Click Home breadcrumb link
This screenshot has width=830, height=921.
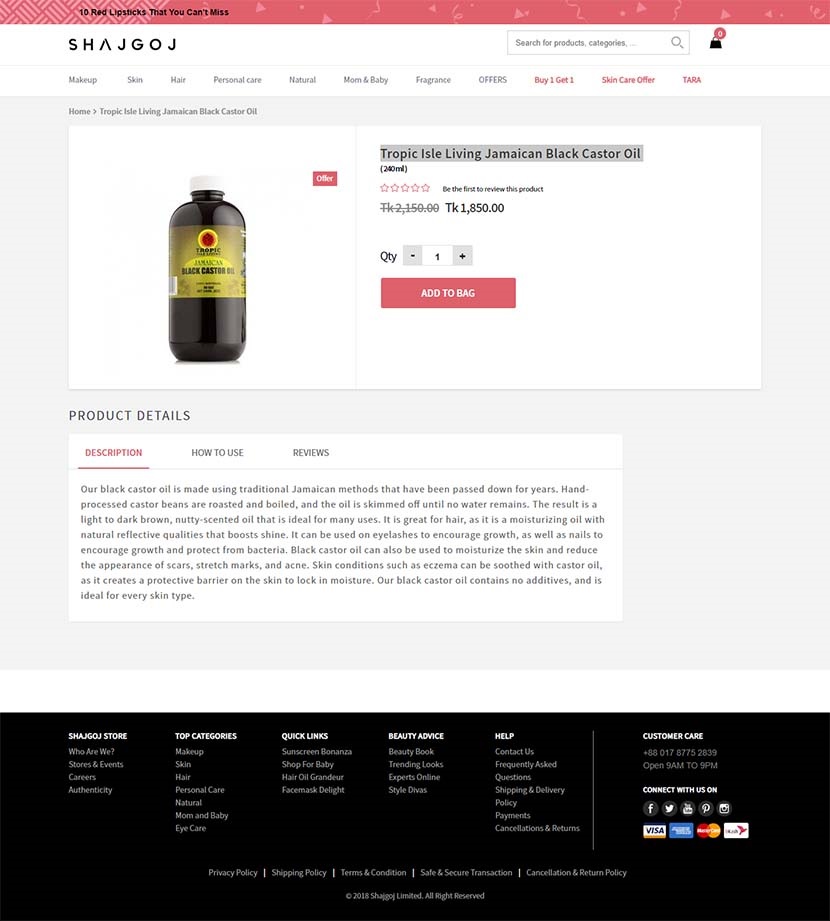pyautogui.click(x=79, y=112)
